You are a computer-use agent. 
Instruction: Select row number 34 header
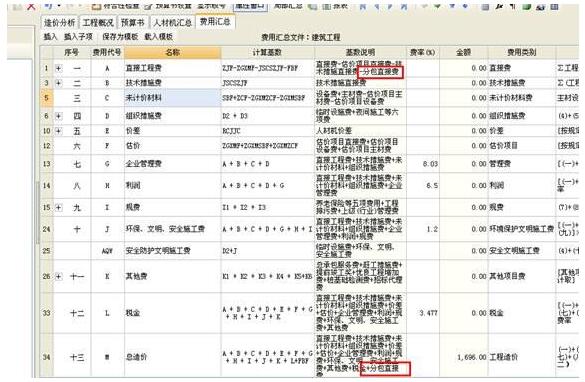(x=47, y=357)
